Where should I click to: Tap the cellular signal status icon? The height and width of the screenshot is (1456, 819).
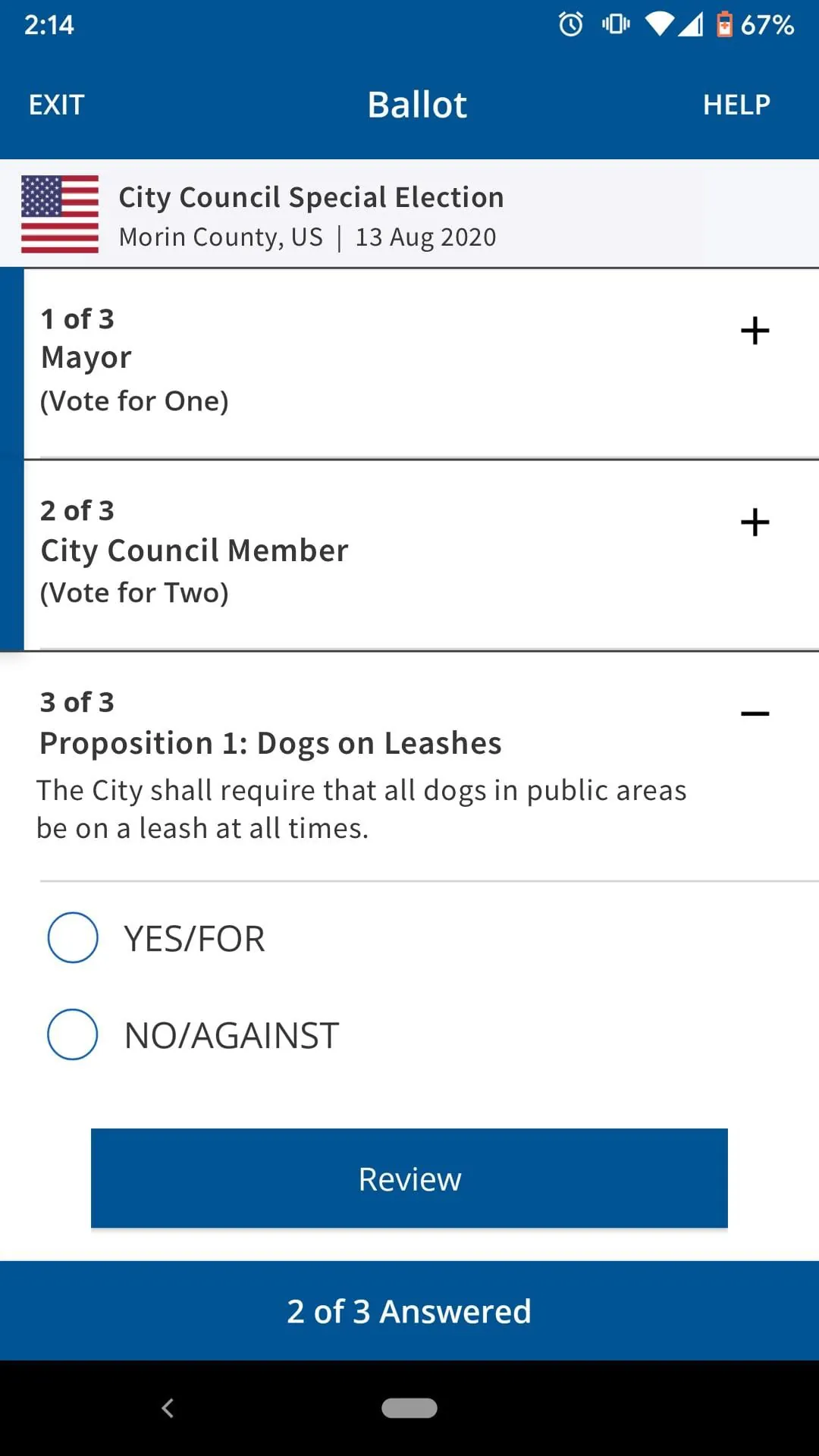(x=691, y=24)
